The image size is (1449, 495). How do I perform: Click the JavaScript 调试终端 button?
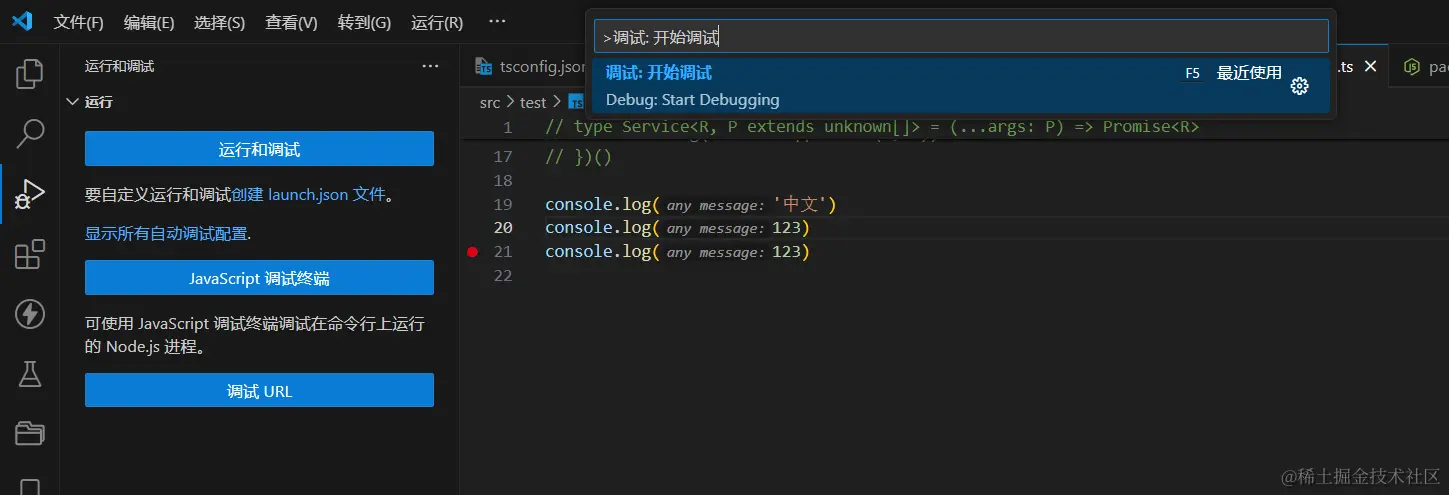pyautogui.click(x=259, y=278)
